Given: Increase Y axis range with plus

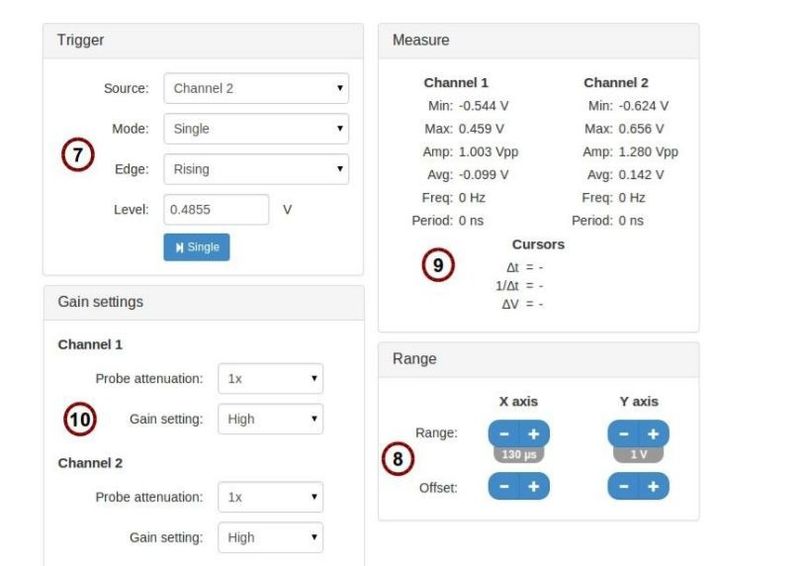Looking at the screenshot, I should coord(654,434).
